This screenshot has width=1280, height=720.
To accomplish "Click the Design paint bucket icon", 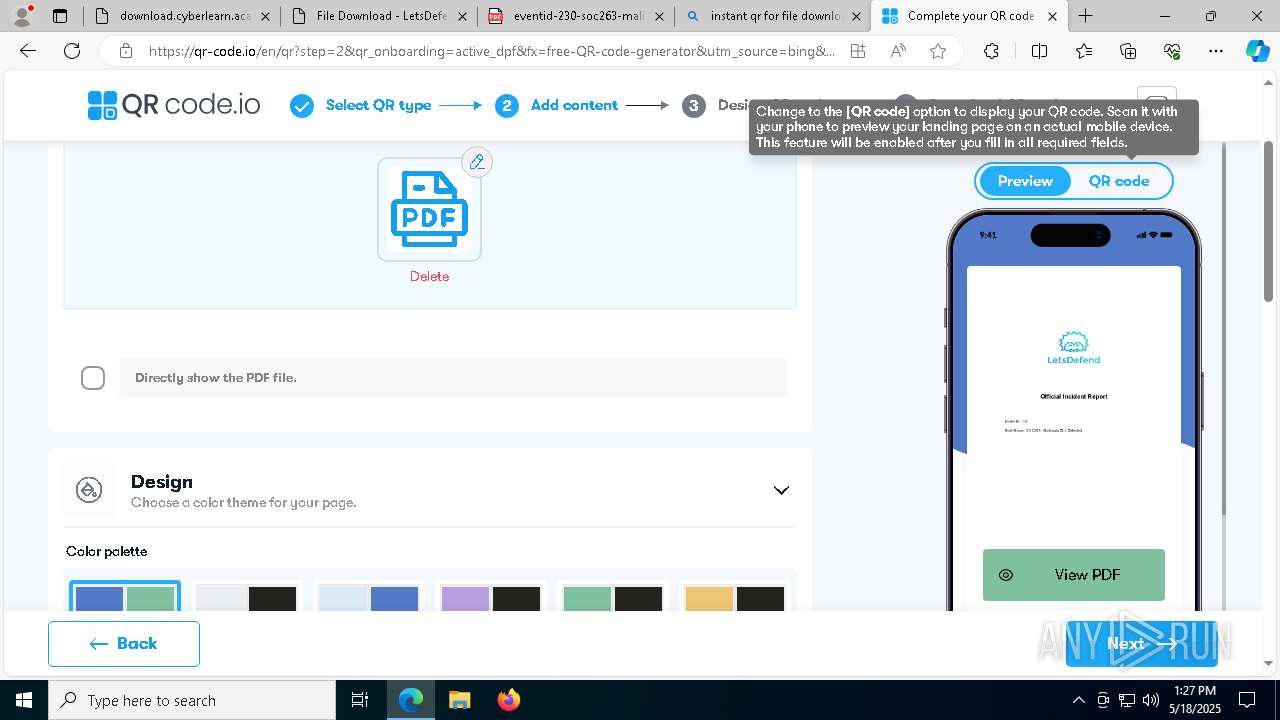I will [x=89, y=490].
